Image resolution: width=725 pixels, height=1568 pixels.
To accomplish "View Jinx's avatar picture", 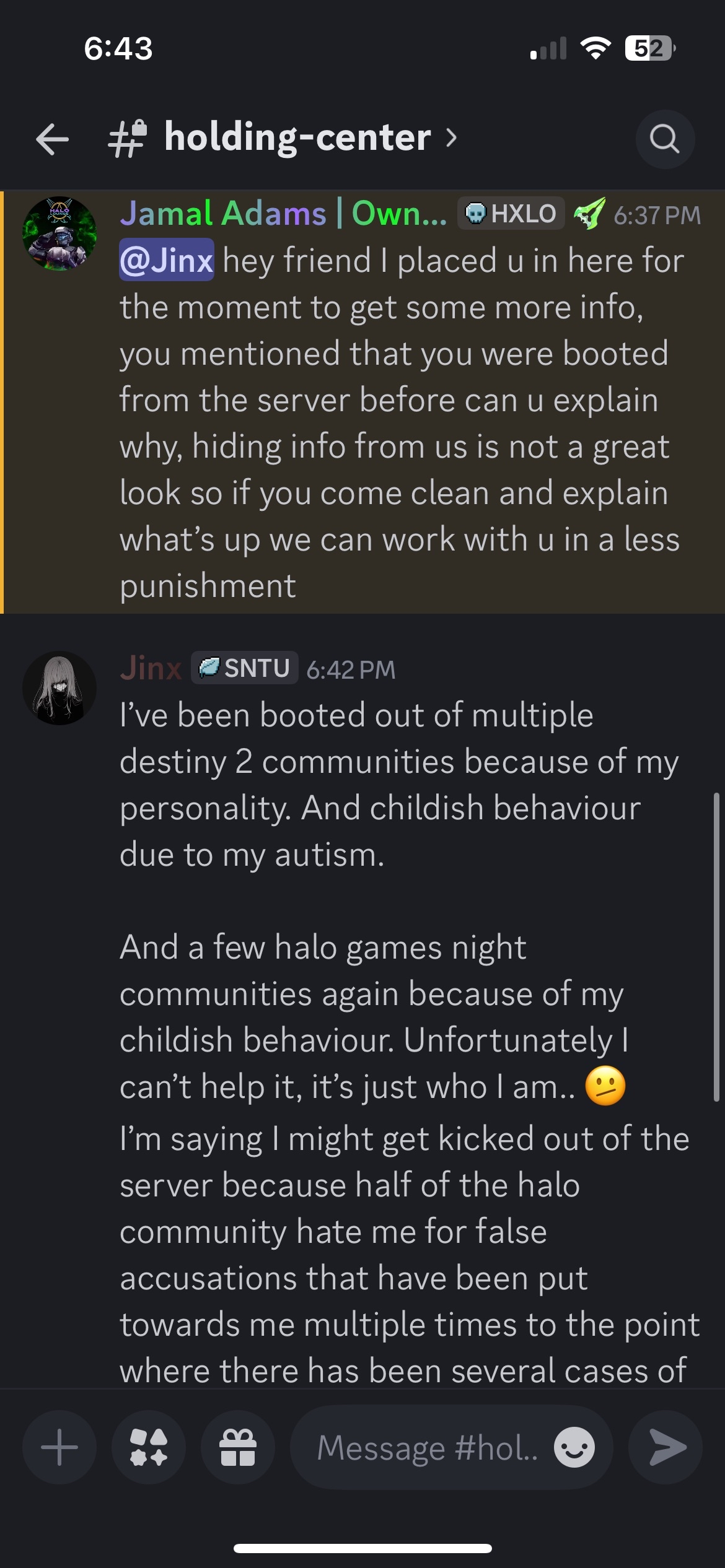I will (x=59, y=688).
